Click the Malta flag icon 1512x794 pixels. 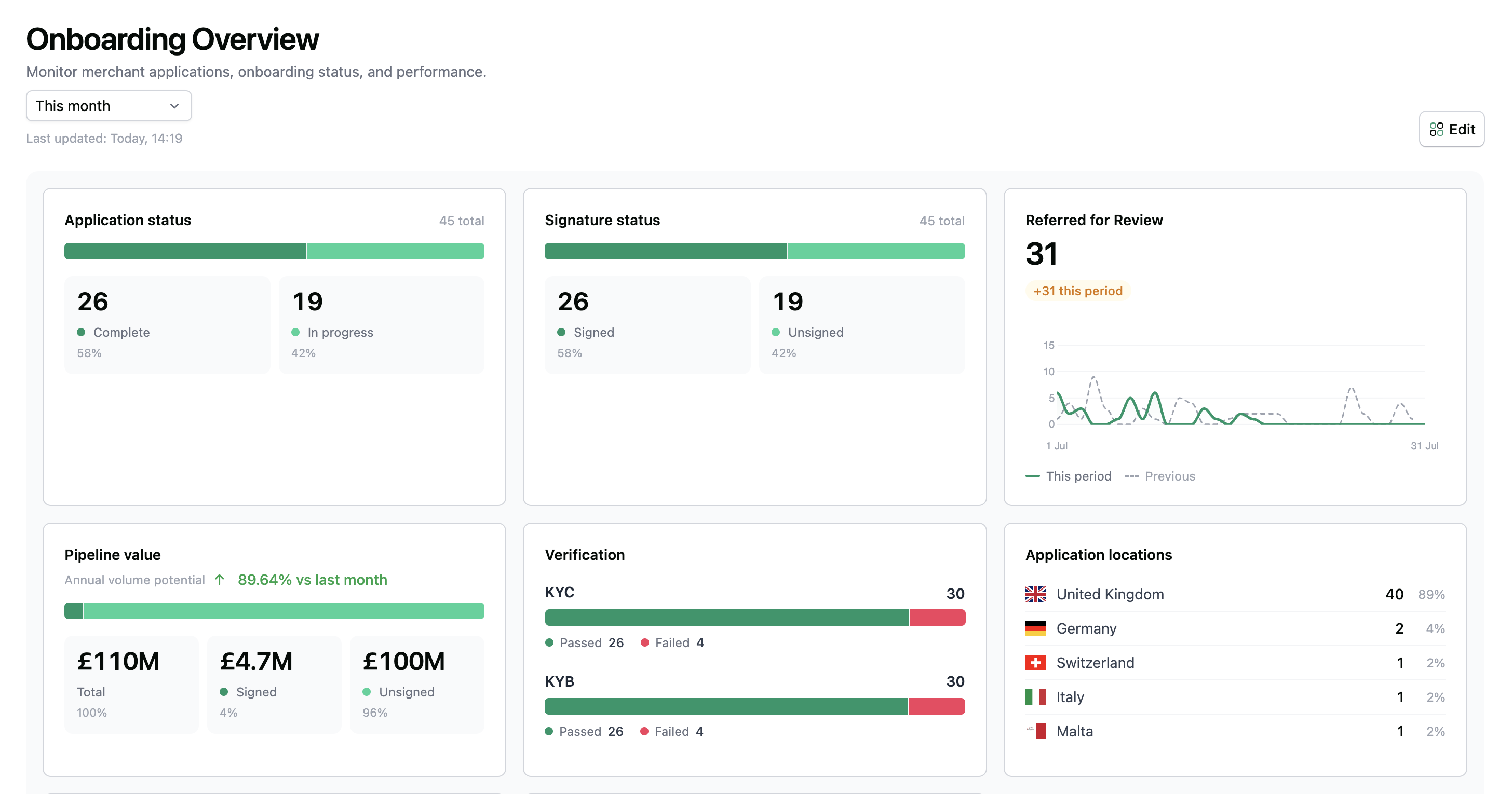coord(1035,731)
